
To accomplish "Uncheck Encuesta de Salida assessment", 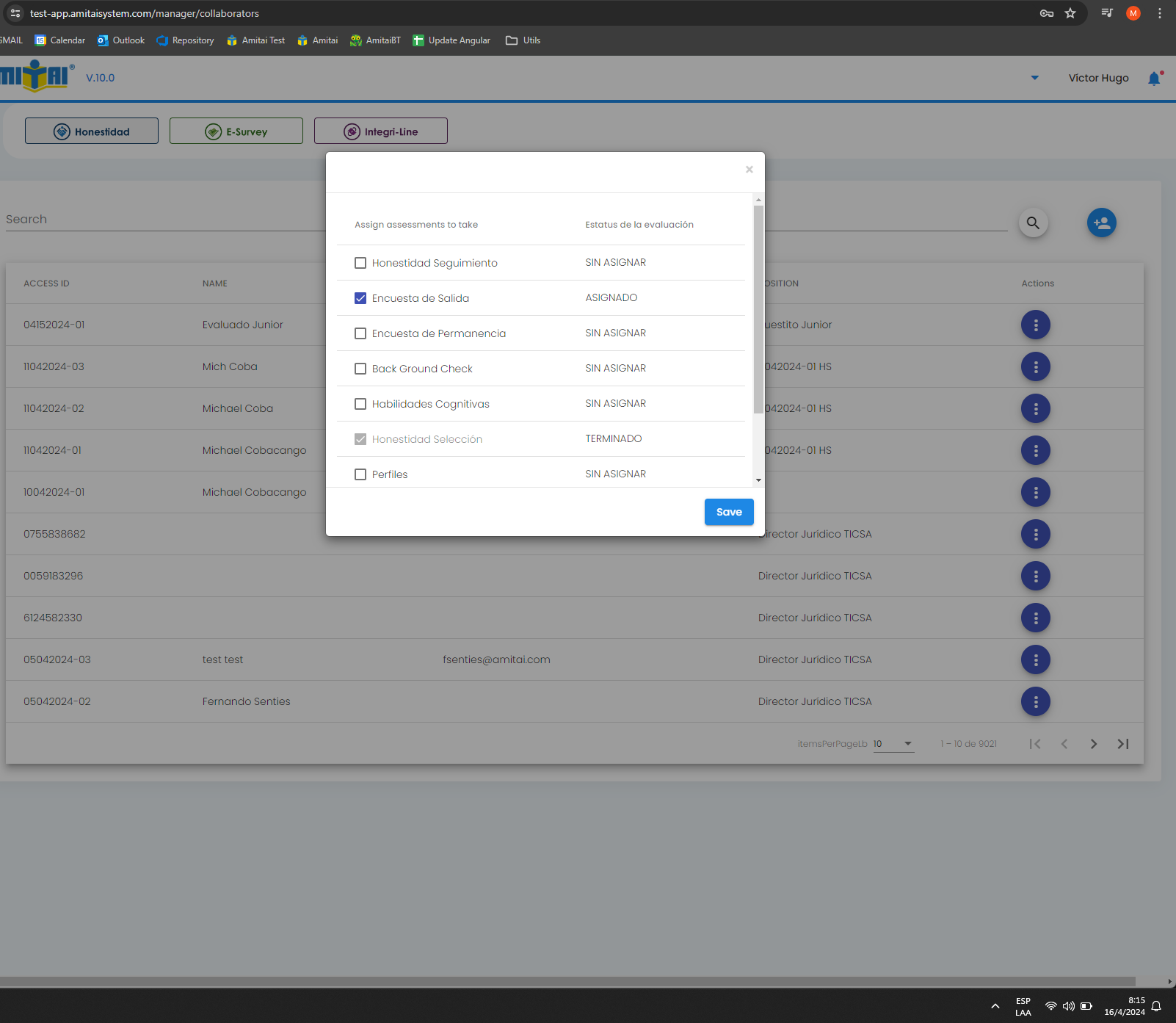I will pos(360,298).
